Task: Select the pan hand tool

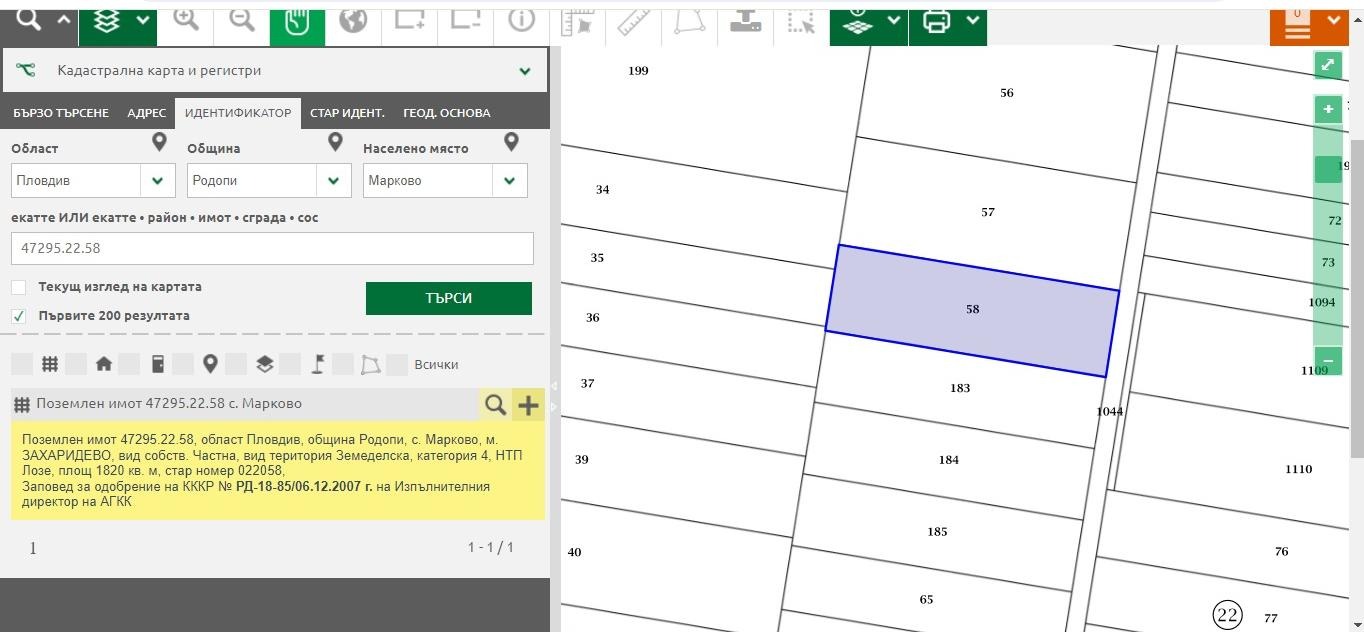Action: pos(297,21)
